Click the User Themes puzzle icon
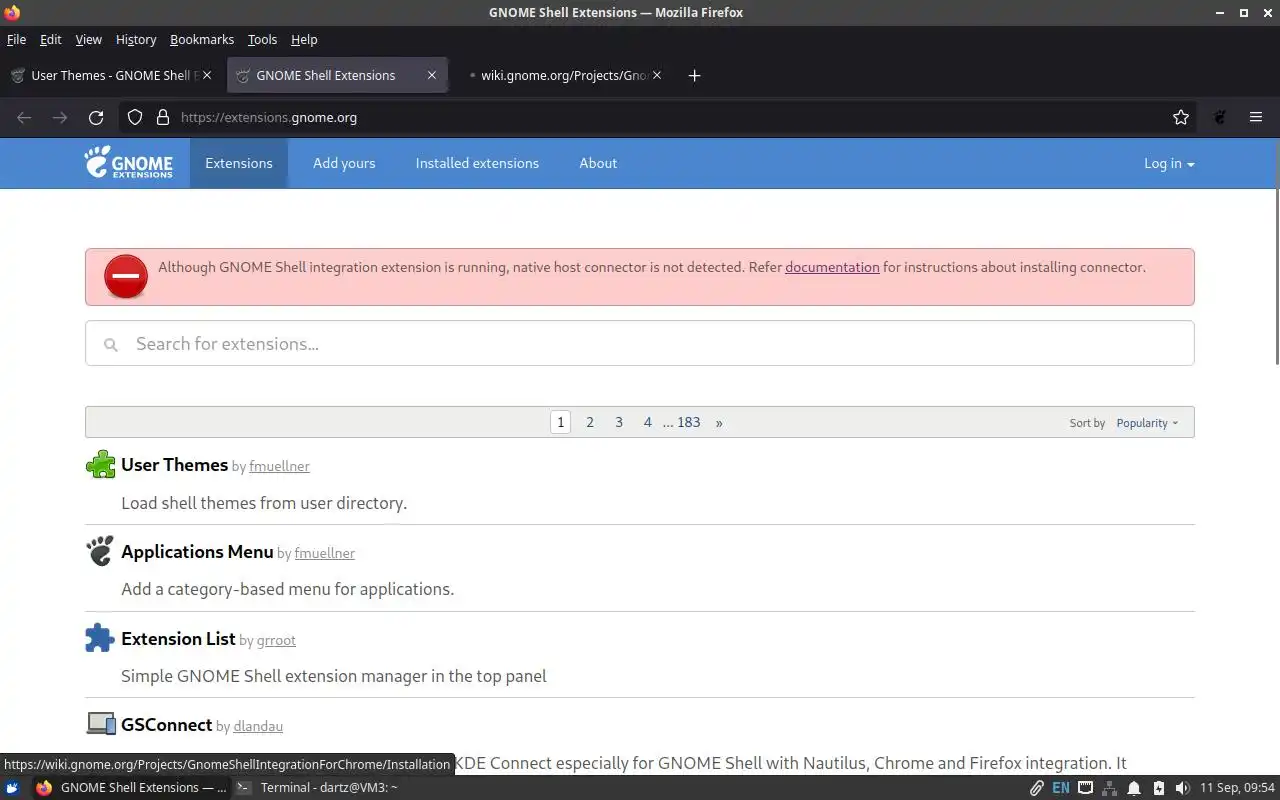Screen dimensions: 1280x800 click(x=100, y=465)
